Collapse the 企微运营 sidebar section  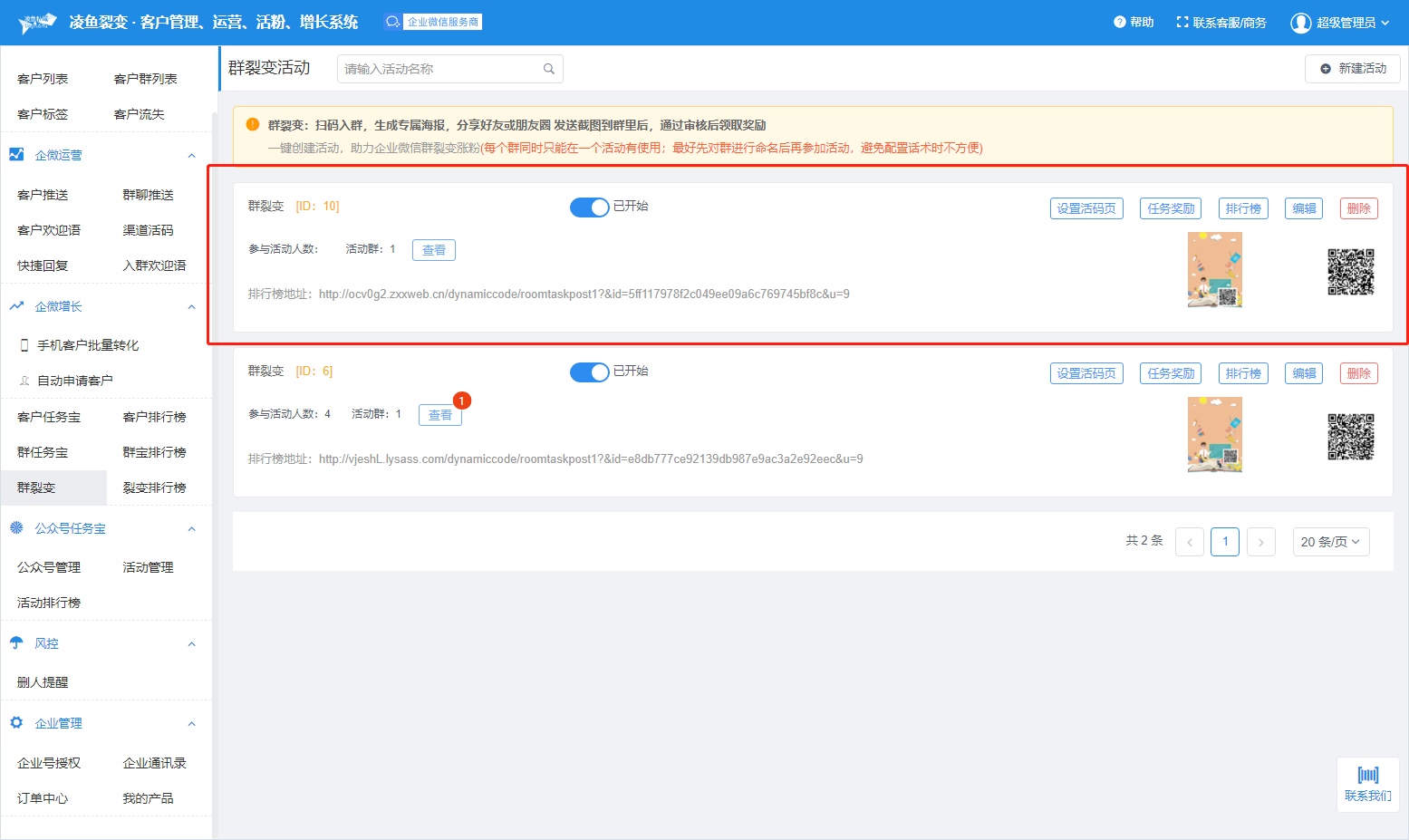[x=191, y=156]
